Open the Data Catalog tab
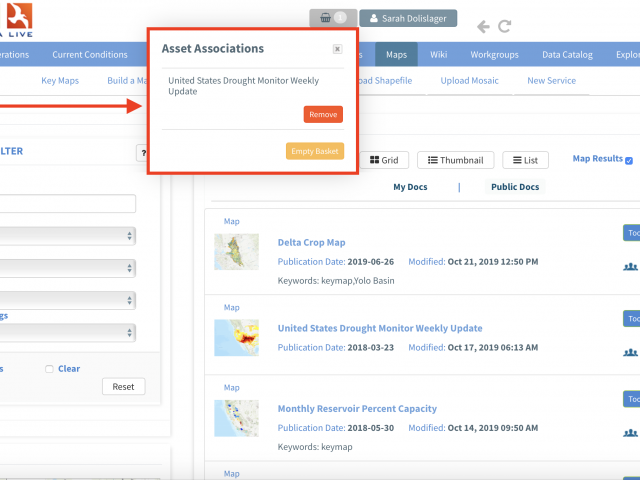 pyautogui.click(x=566, y=54)
